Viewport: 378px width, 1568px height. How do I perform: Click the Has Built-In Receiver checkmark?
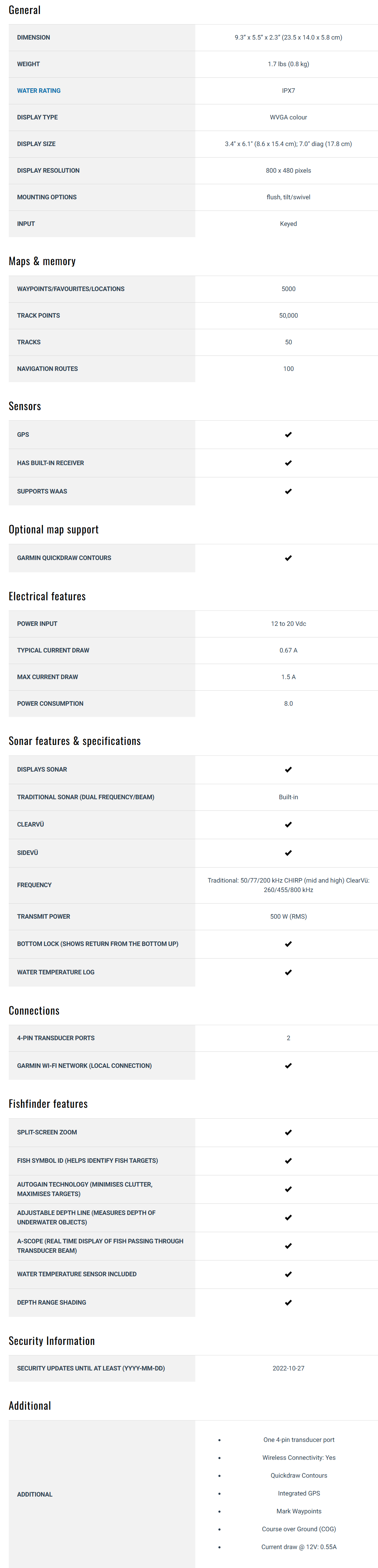(x=288, y=463)
